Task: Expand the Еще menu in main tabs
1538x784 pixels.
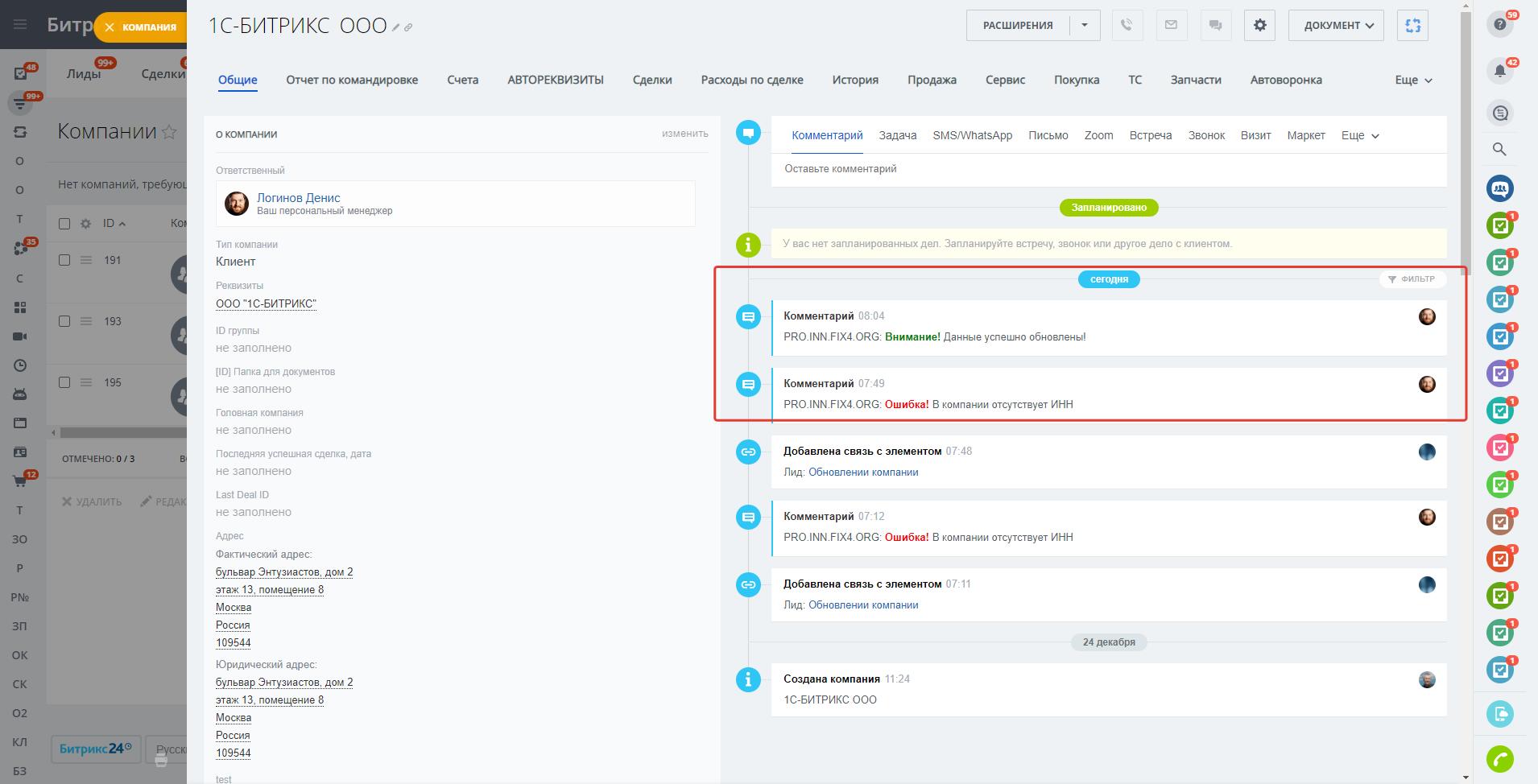Action: 1413,80
